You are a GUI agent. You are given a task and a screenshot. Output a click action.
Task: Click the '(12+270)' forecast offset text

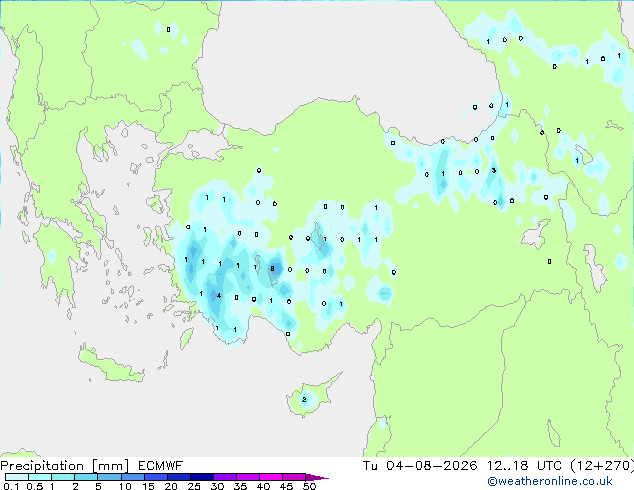(x=602, y=466)
